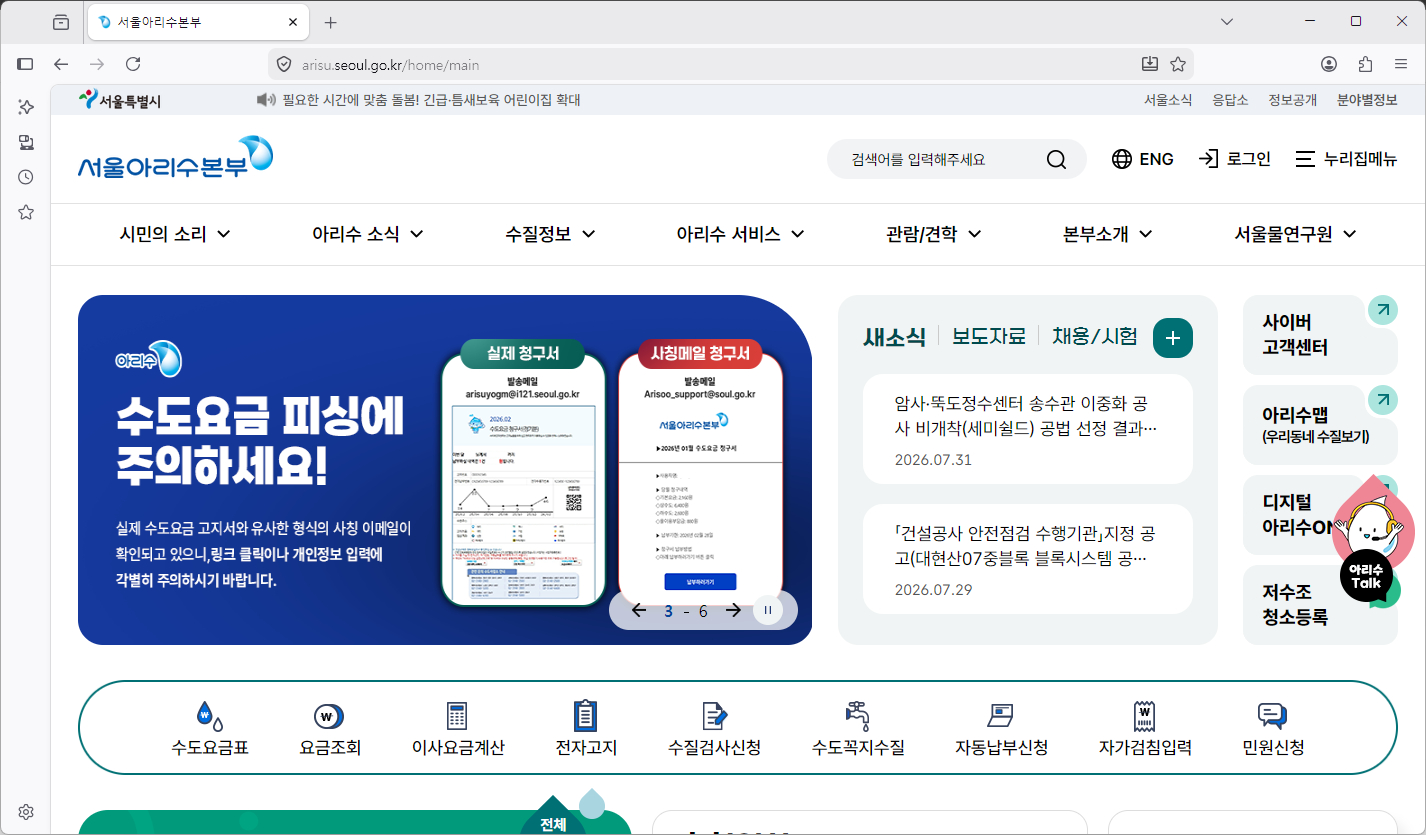Image resolution: width=1426 pixels, height=835 pixels.
Task: Click the 분야별정보 top link
Action: 1367,100
